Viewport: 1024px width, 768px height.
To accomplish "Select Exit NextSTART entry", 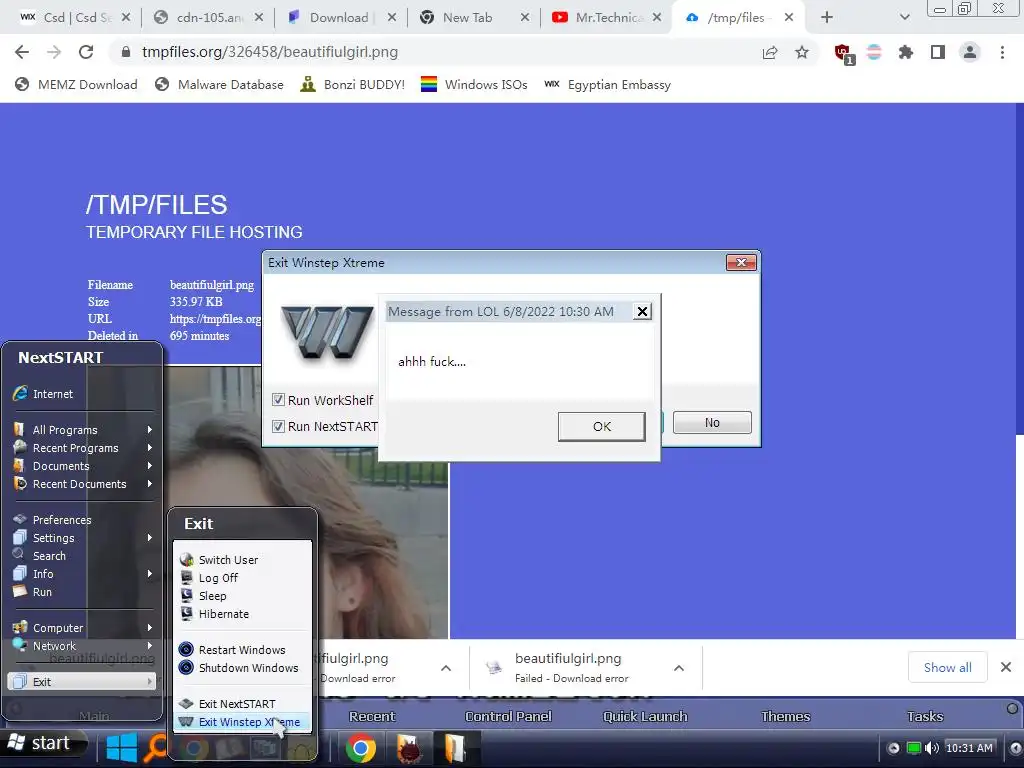I will pyautogui.click(x=242, y=703).
